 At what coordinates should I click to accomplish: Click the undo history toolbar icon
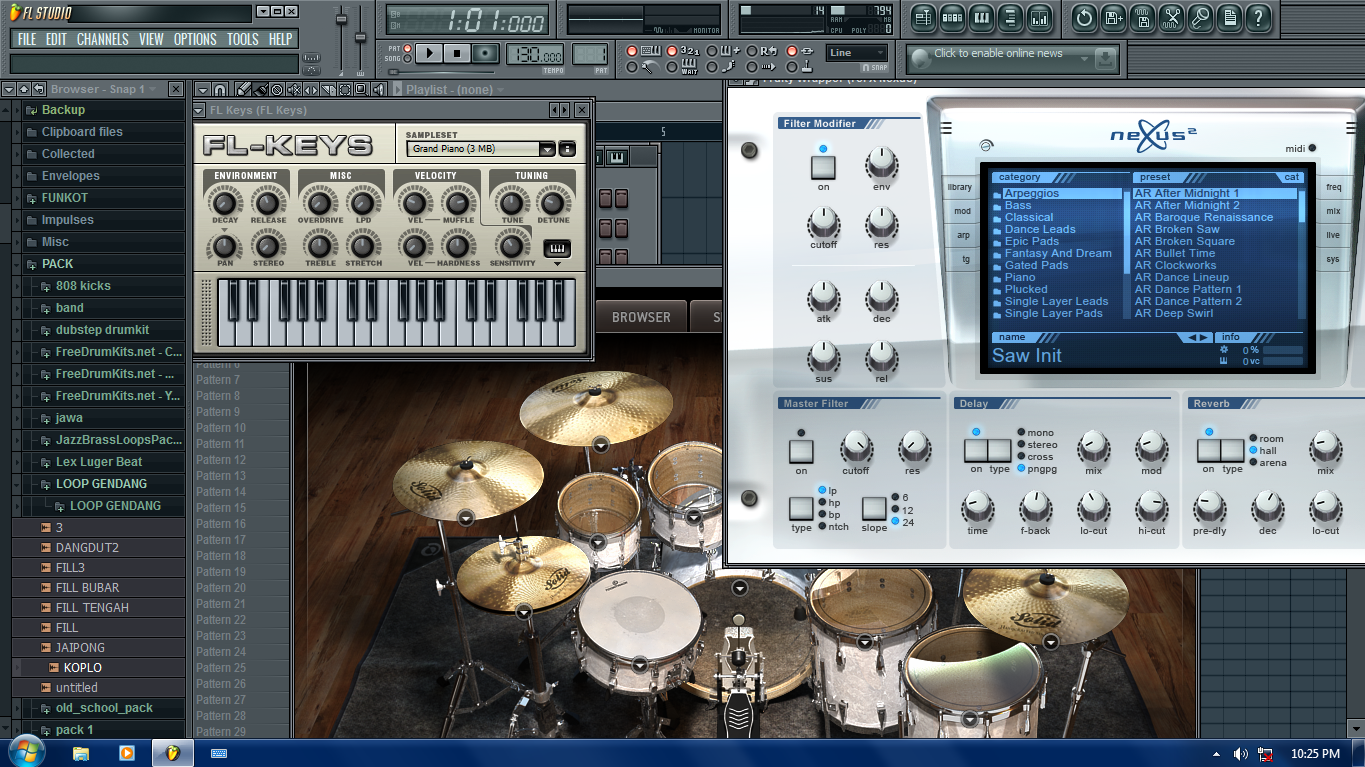tap(1084, 17)
